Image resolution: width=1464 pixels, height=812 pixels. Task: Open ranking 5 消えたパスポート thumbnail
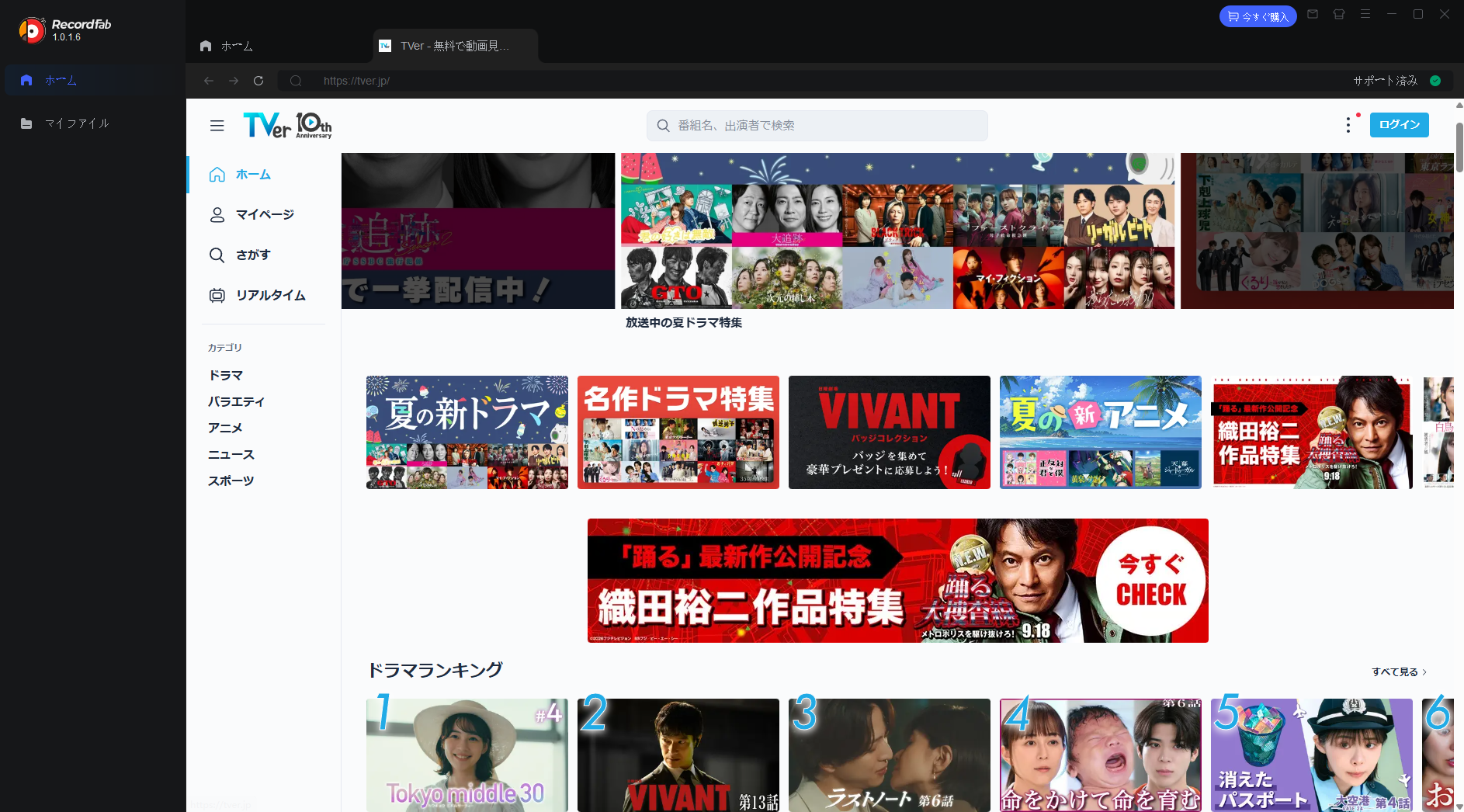point(1312,755)
